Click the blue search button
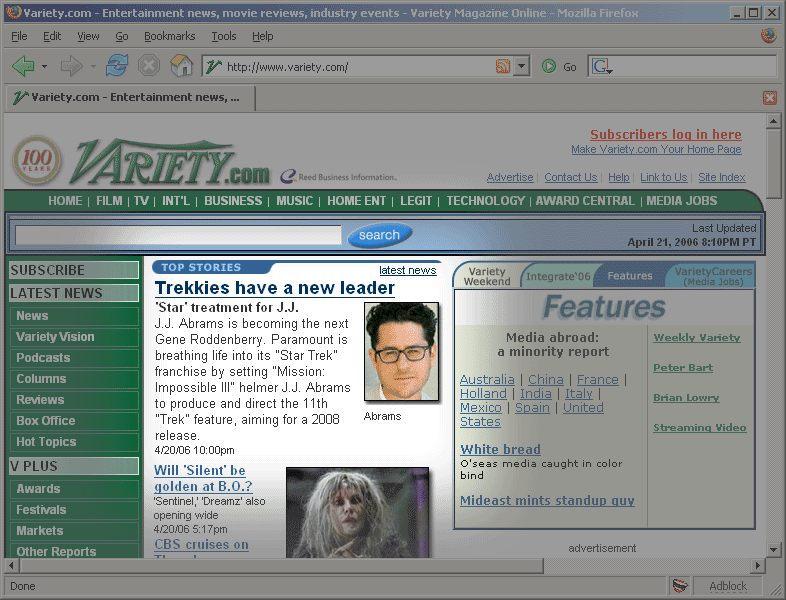786x600 pixels. click(x=379, y=236)
